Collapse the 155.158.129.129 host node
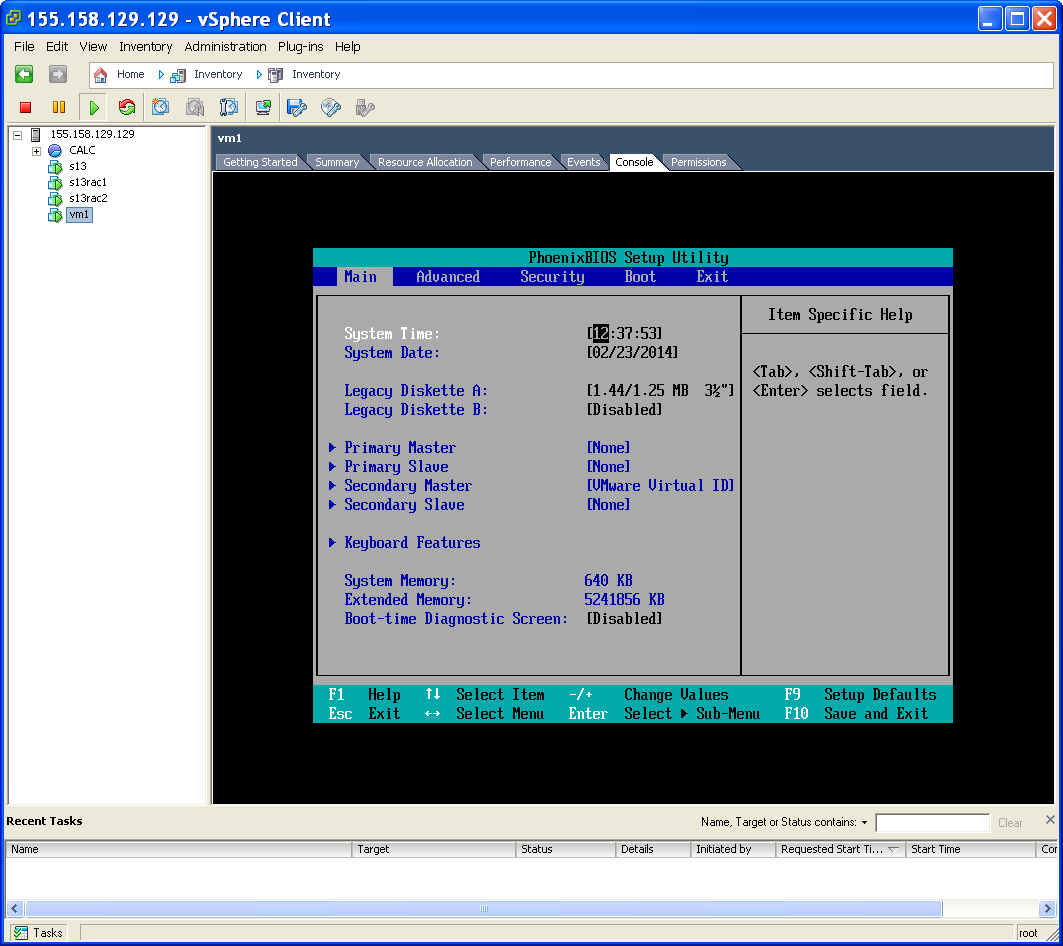This screenshot has height=946, width=1063. coord(18,135)
